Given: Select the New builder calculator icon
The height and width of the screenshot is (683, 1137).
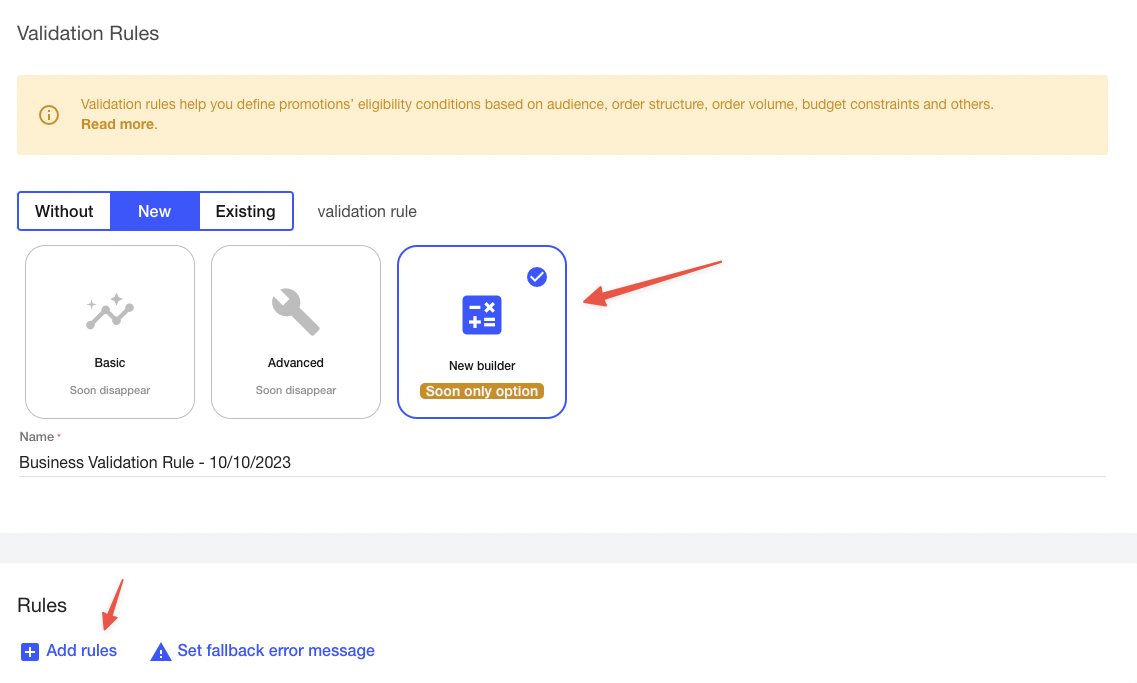Looking at the screenshot, I should pyautogui.click(x=481, y=314).
